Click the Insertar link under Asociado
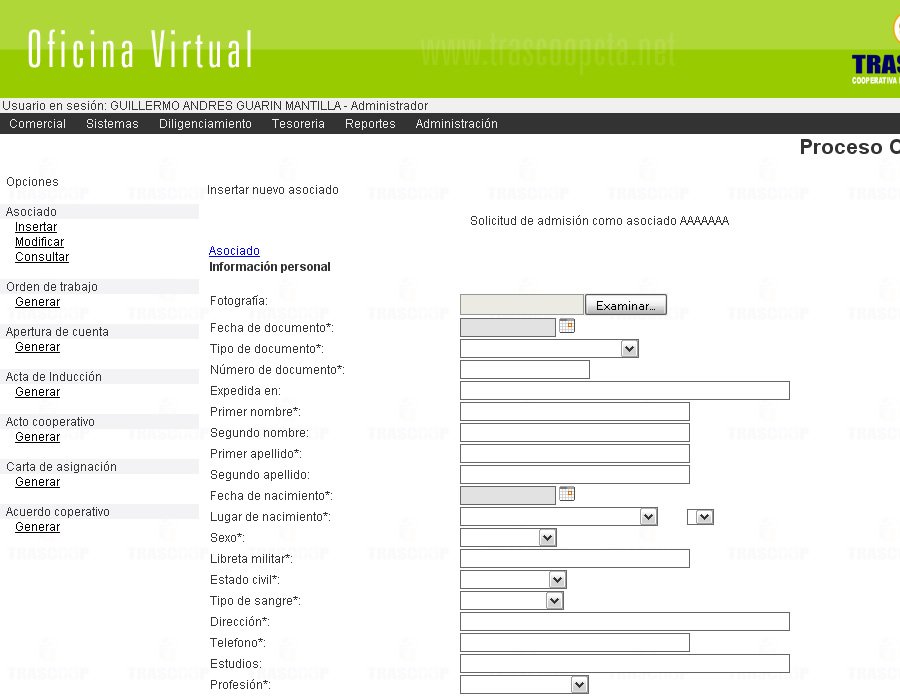 point(36,227)
